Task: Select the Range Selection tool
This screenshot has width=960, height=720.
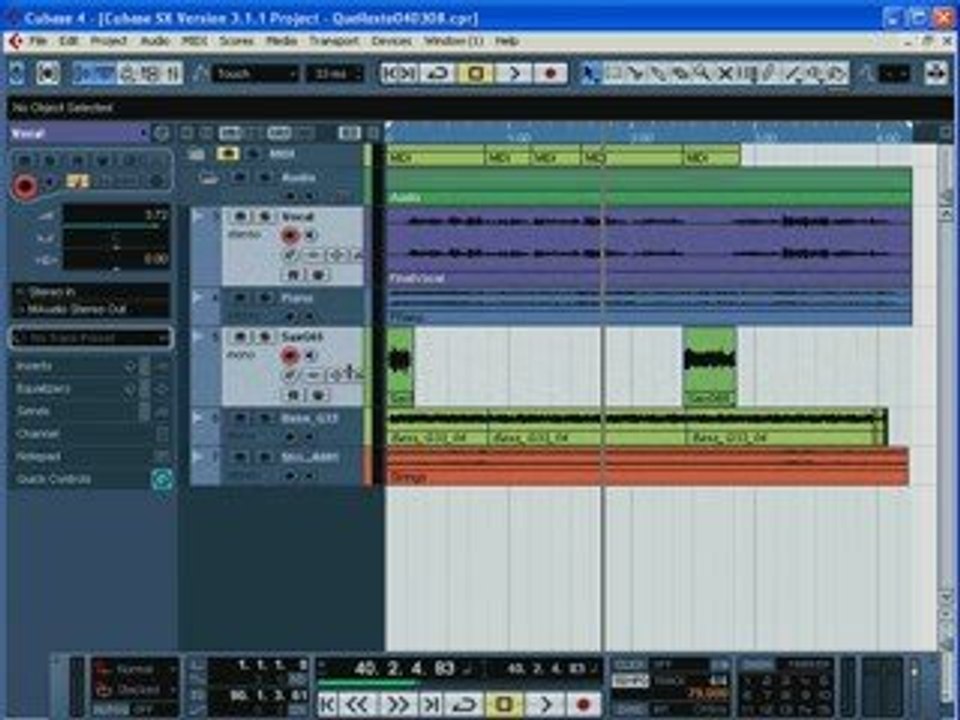Action: pos(613,74)
